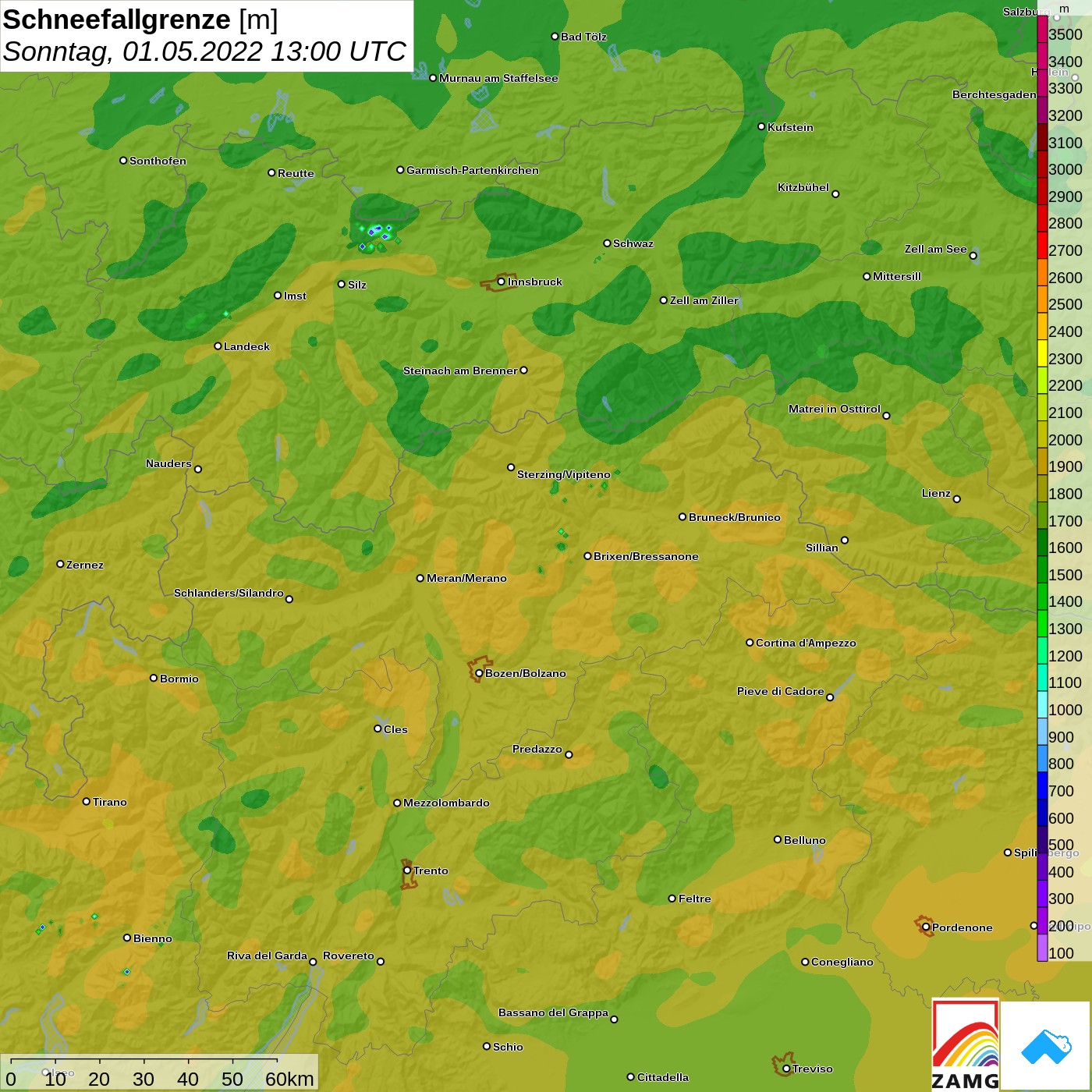Viewport: 1092px width, 1092px height.
Task: Click the Belluno location dot
Action: [x=778, y=839]
